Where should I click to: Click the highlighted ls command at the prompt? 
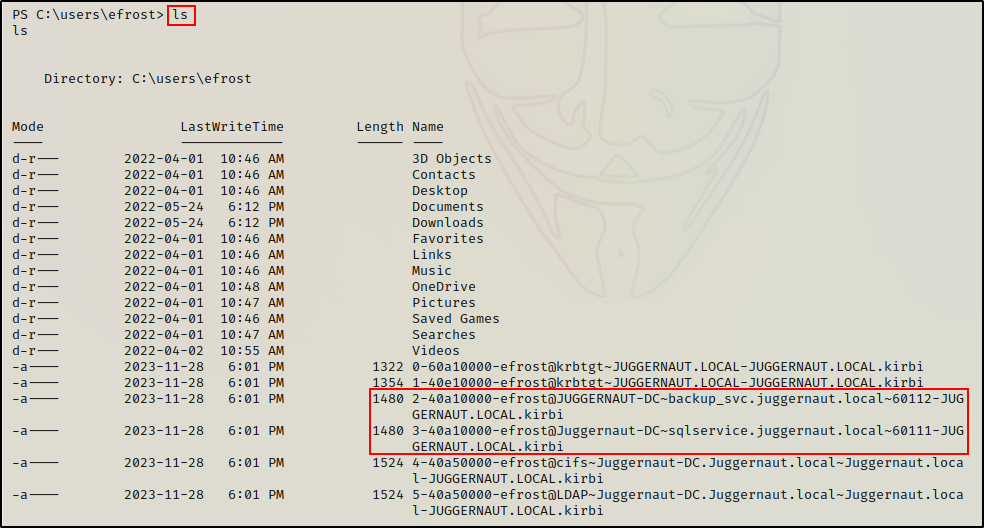click(x=180, y=15)
